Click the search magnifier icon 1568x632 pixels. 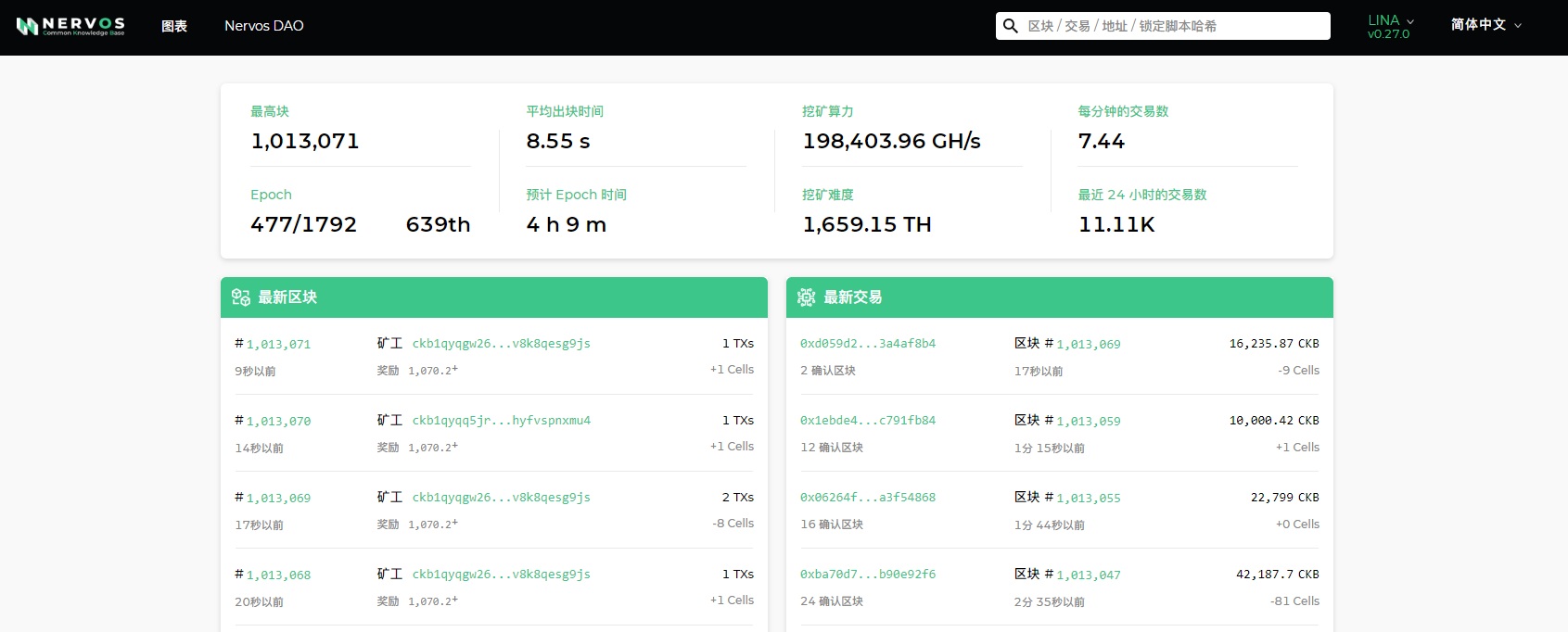[1011, 26]
